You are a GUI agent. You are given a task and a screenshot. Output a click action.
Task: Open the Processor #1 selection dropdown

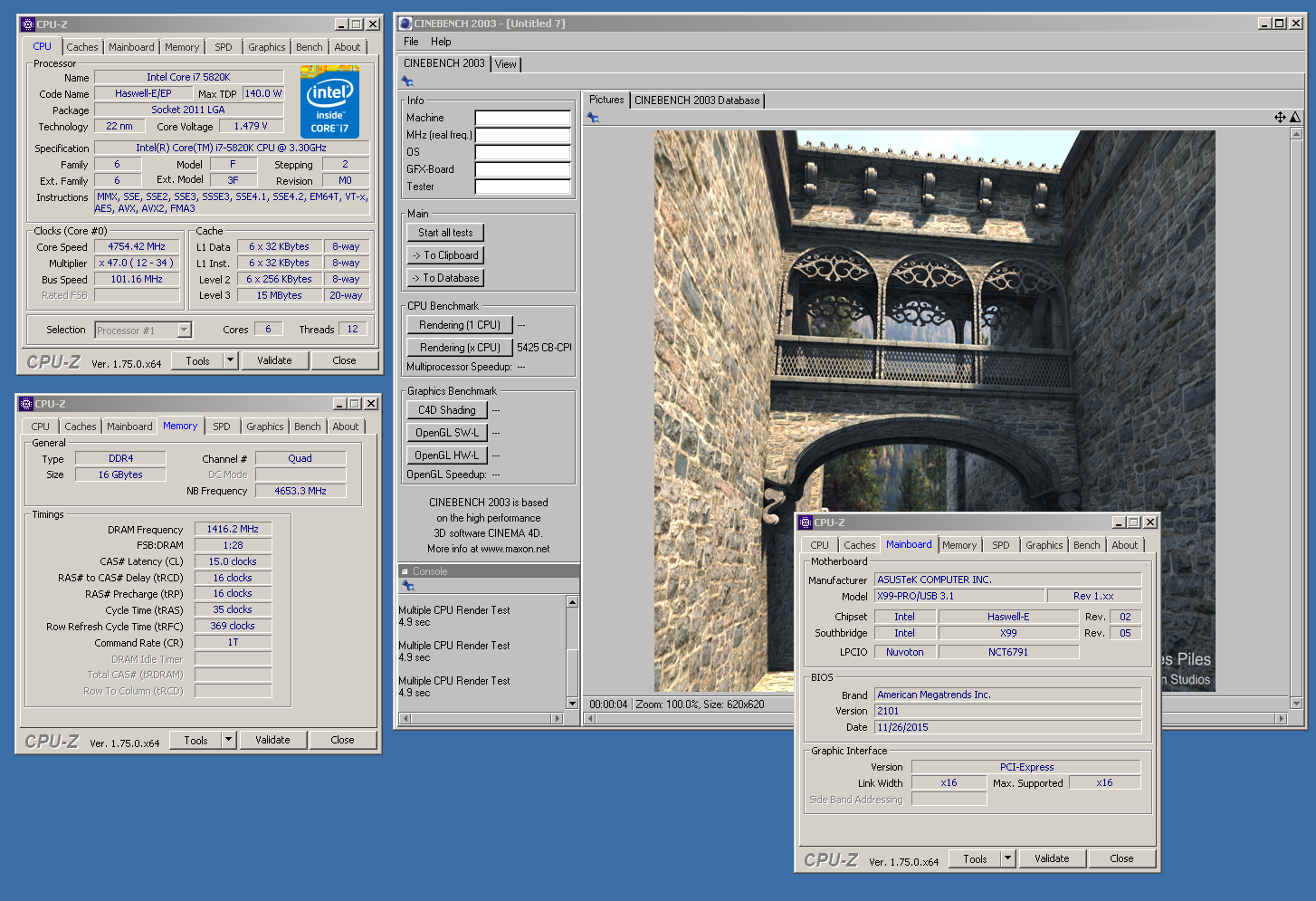pyautogui.click(x=185, y=331)
